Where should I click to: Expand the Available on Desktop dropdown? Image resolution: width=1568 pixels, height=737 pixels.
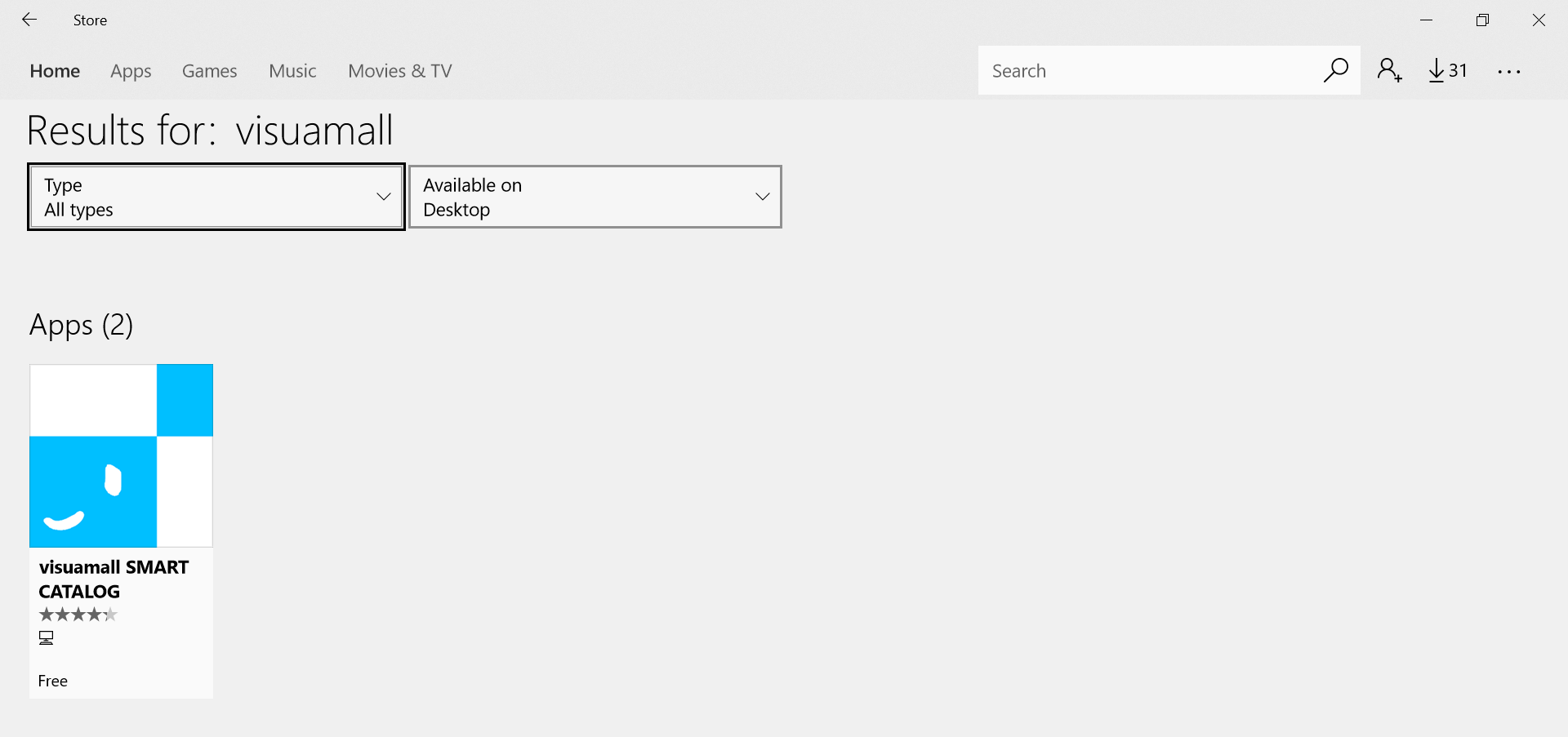[x=595, y=198]
